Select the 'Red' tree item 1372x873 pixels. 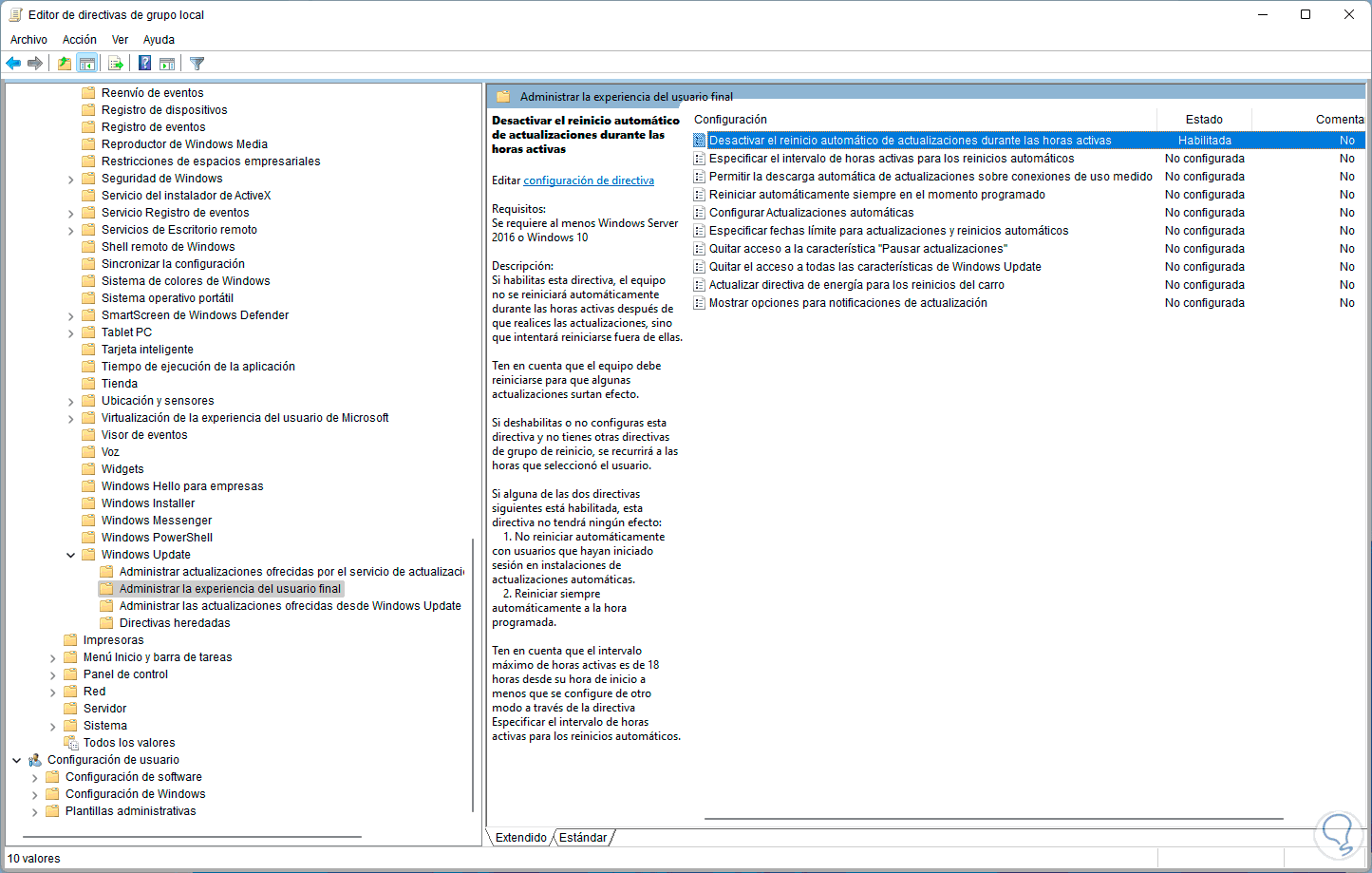coord(94,692)
